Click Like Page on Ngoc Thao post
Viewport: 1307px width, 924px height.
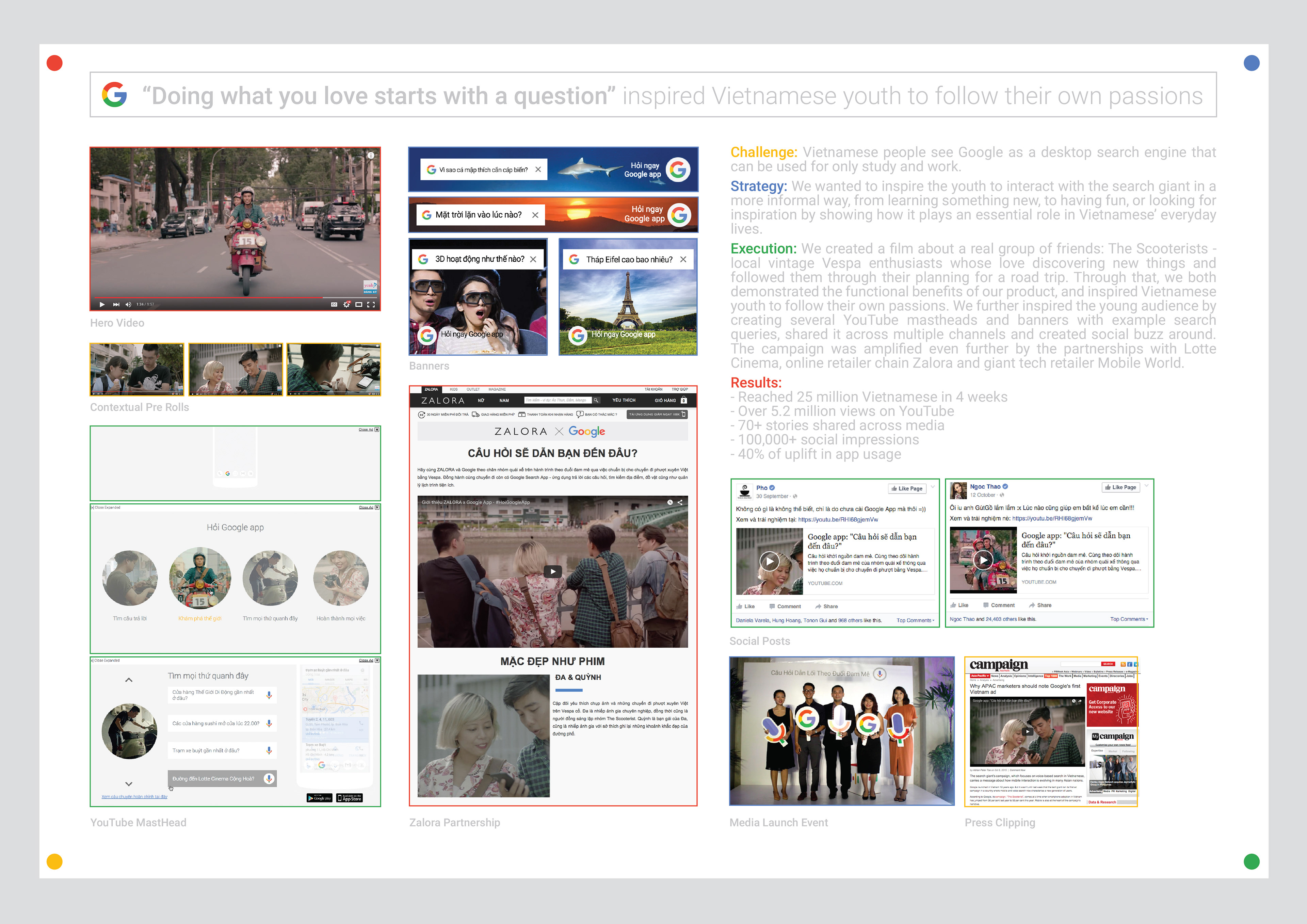(x=1121, y=487)
